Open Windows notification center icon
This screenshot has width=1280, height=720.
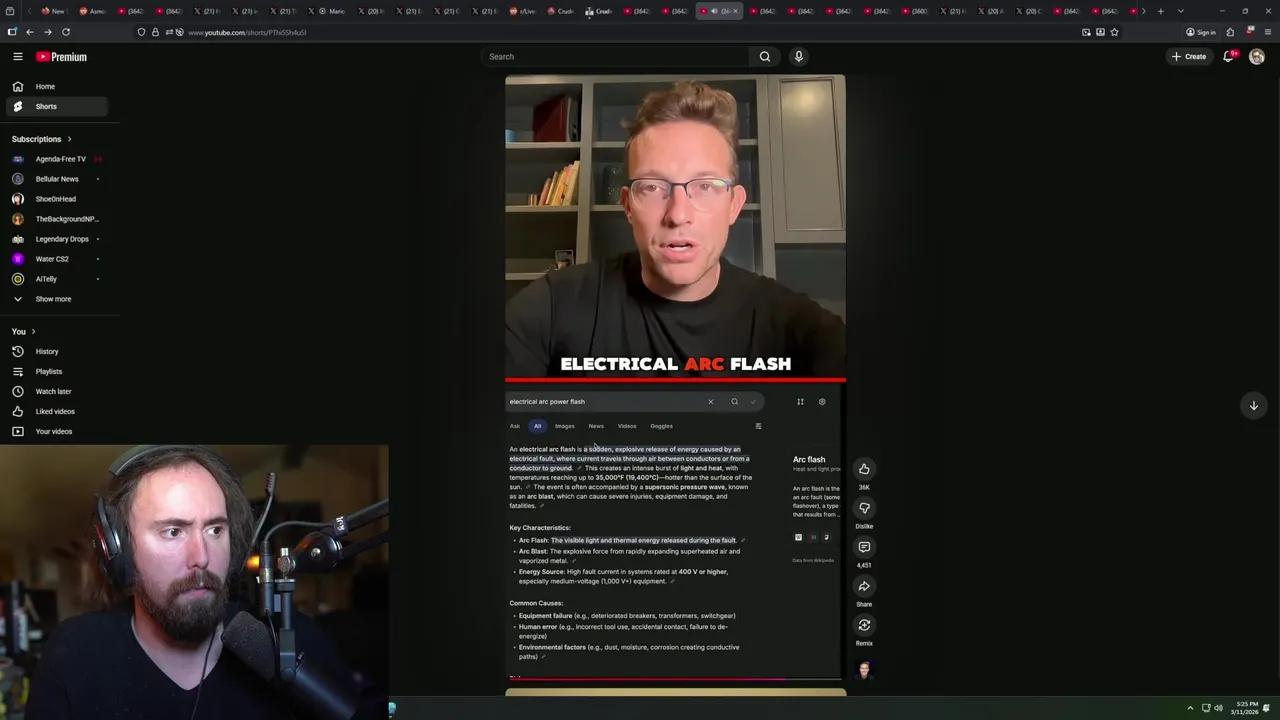tap(1266, 708)
